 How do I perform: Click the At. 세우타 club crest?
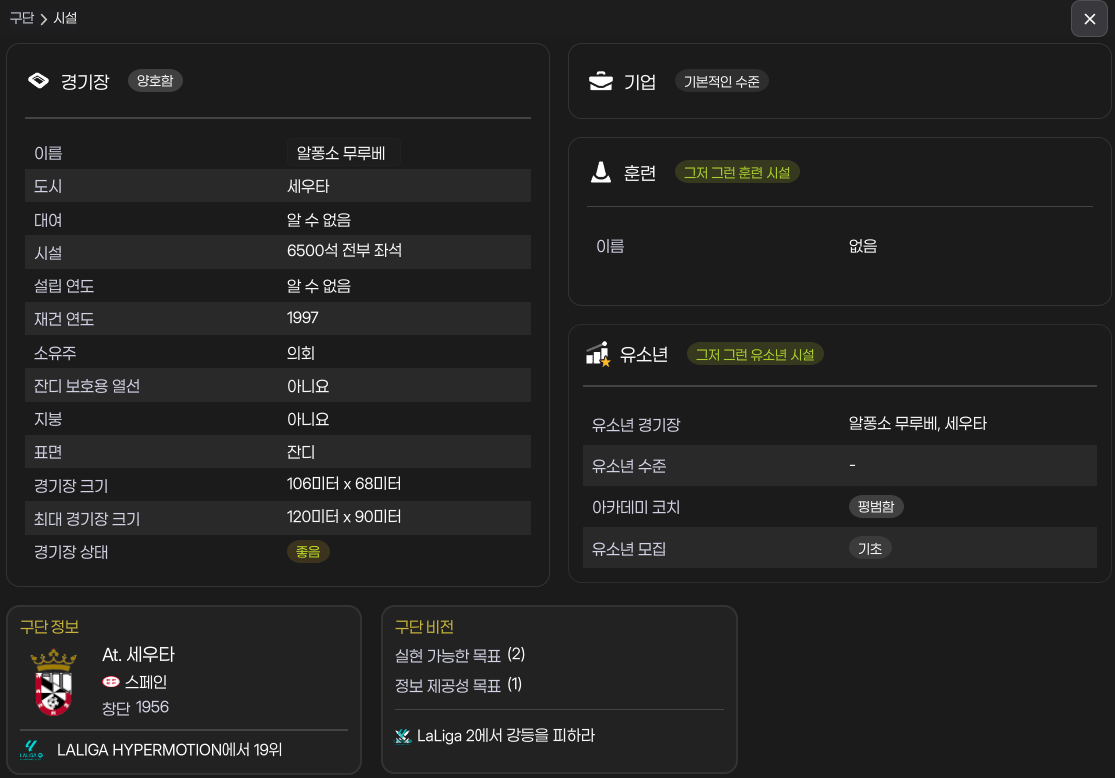[x=53, y=683]
